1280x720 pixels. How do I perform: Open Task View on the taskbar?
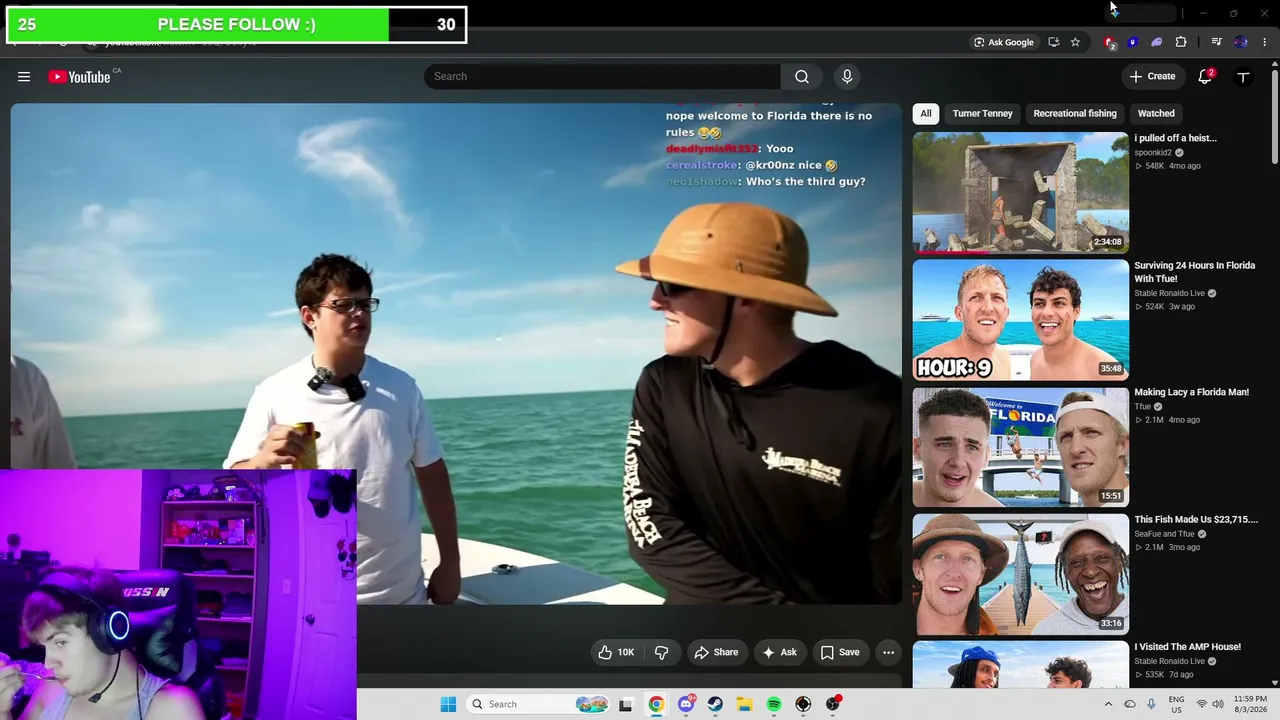[x=626, y=704]
